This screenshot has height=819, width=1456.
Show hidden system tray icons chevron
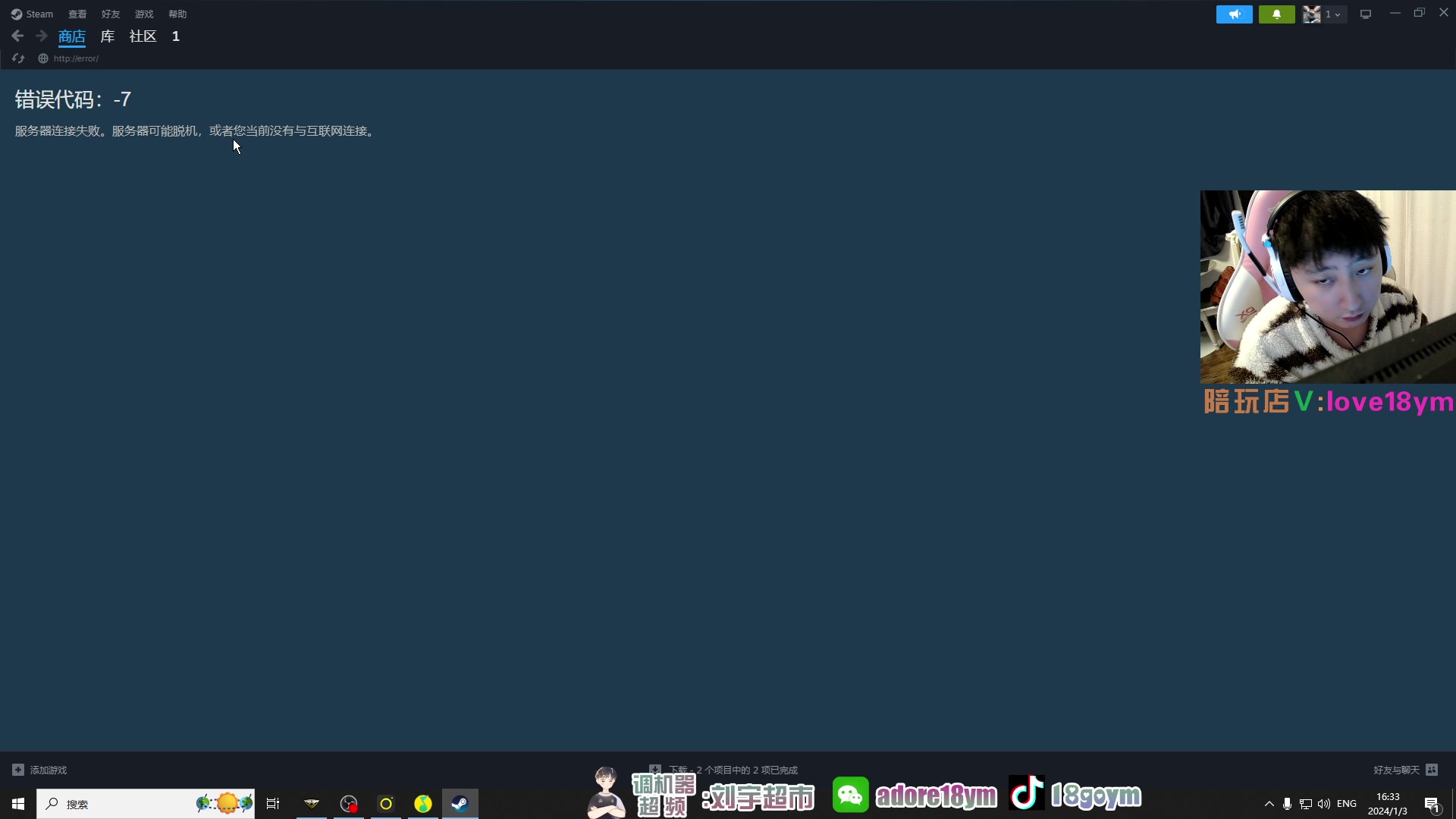(1269, 804)
